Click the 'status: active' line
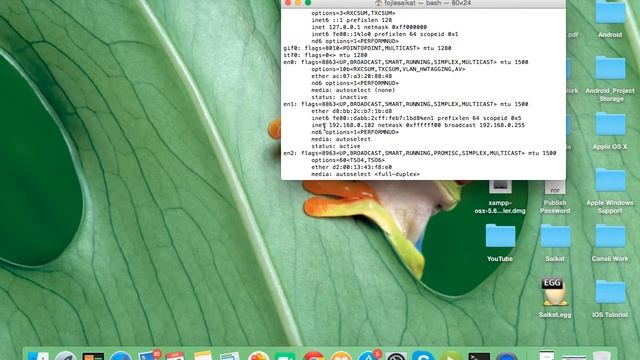Screen dimensions: 640x360 coord(336,146)
